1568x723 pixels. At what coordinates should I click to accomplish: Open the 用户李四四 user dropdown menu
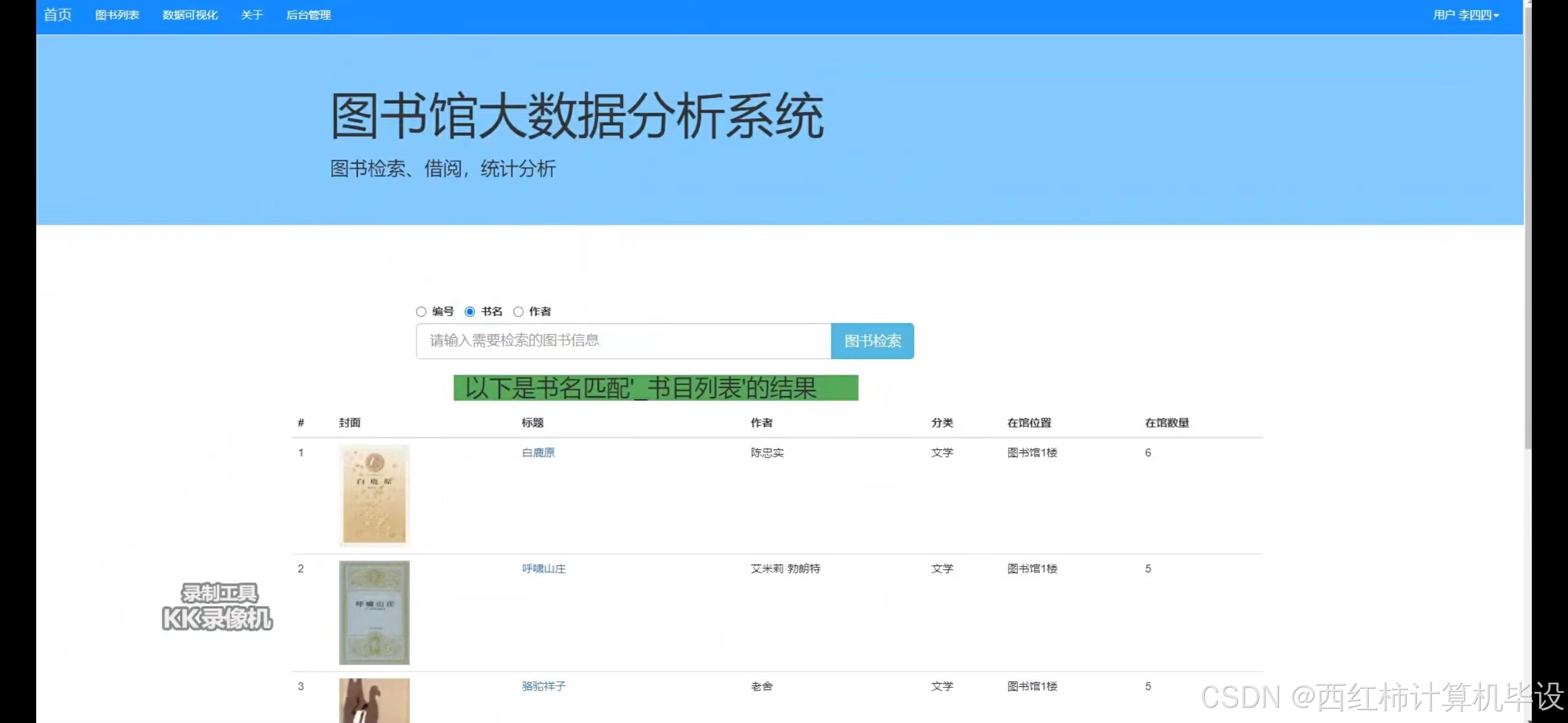click(1465, 14)
